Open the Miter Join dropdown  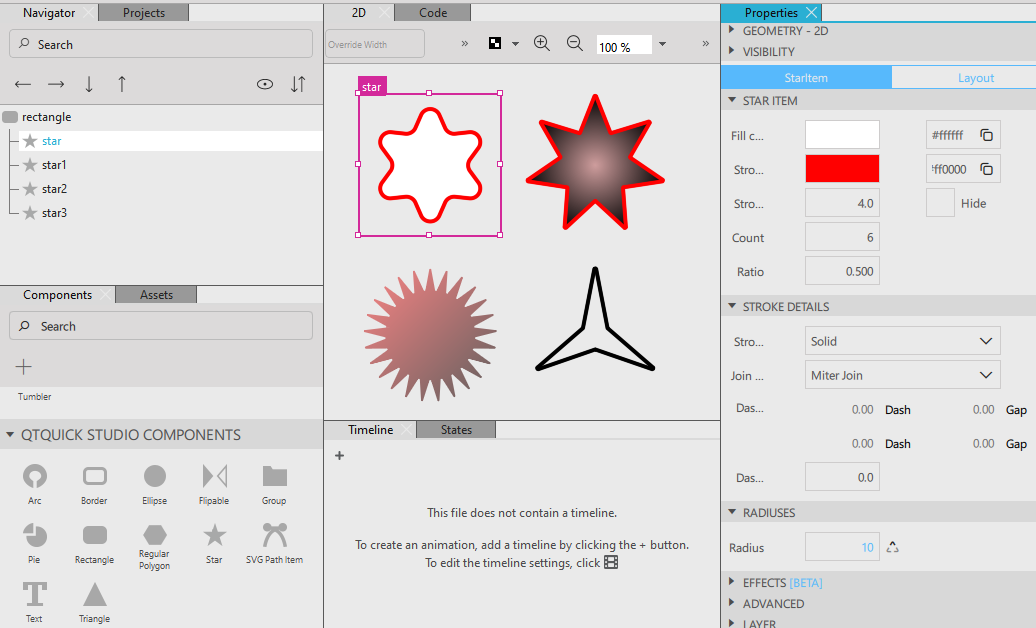902,375
